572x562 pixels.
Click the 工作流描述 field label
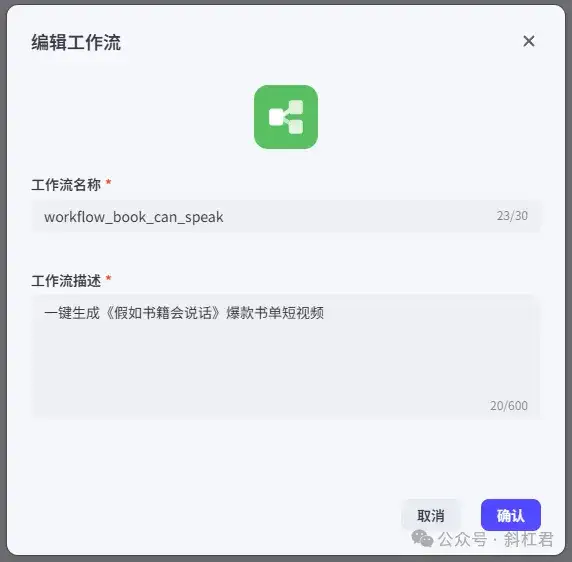point(66,281)
